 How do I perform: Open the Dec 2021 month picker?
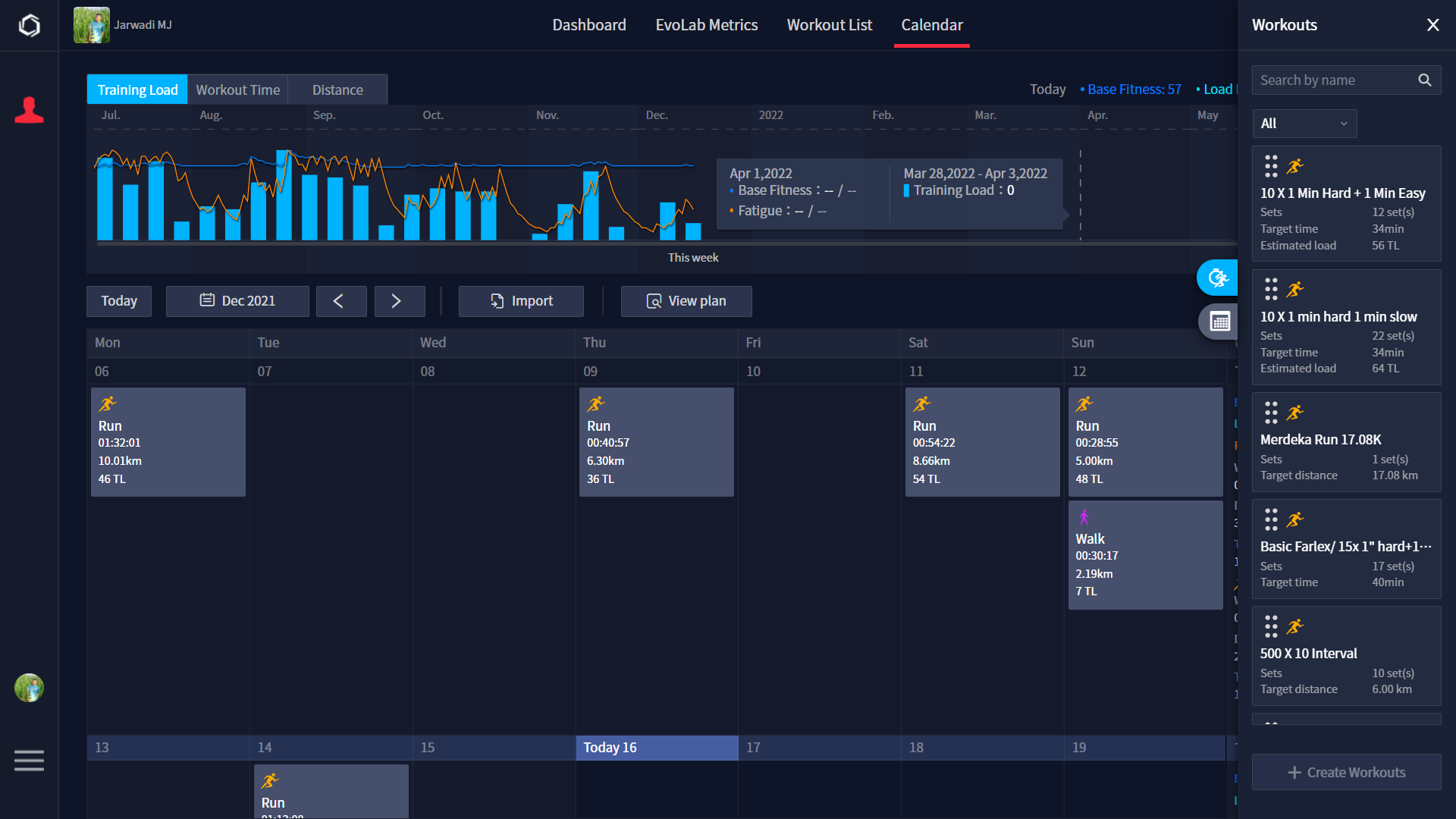pyautogui.click(x=237, y=301)
